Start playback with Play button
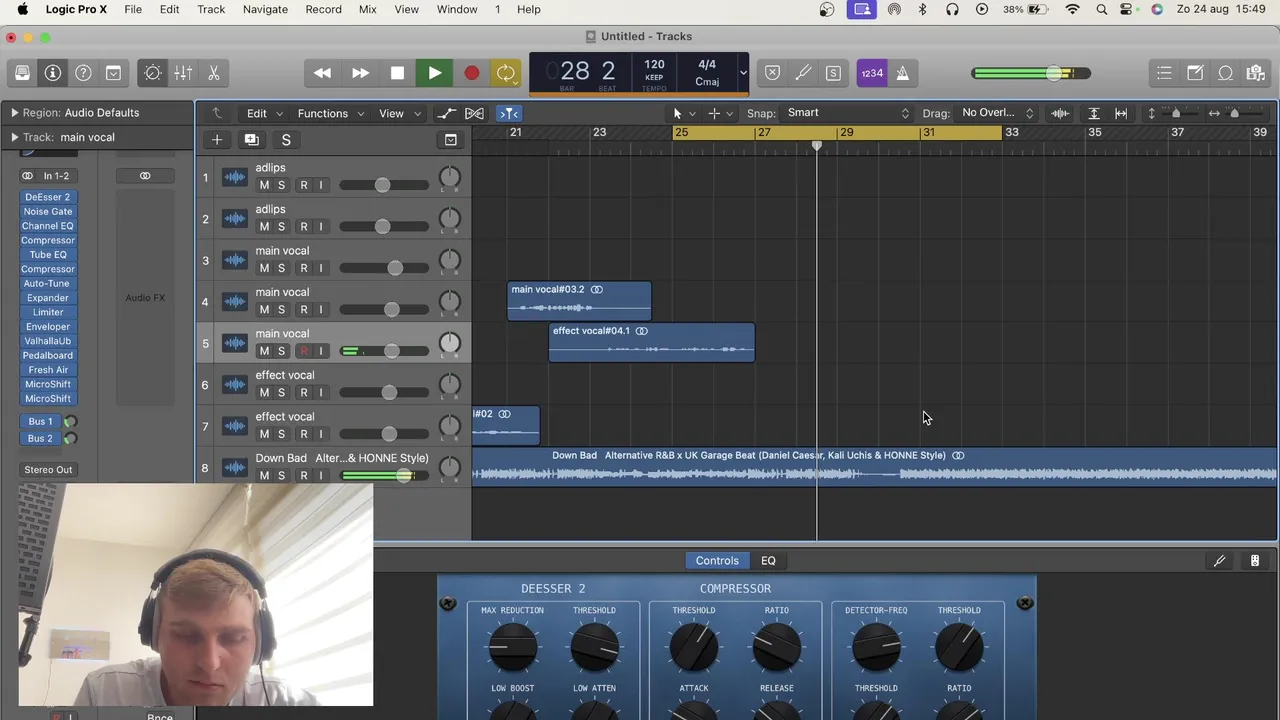 [434, 73]
